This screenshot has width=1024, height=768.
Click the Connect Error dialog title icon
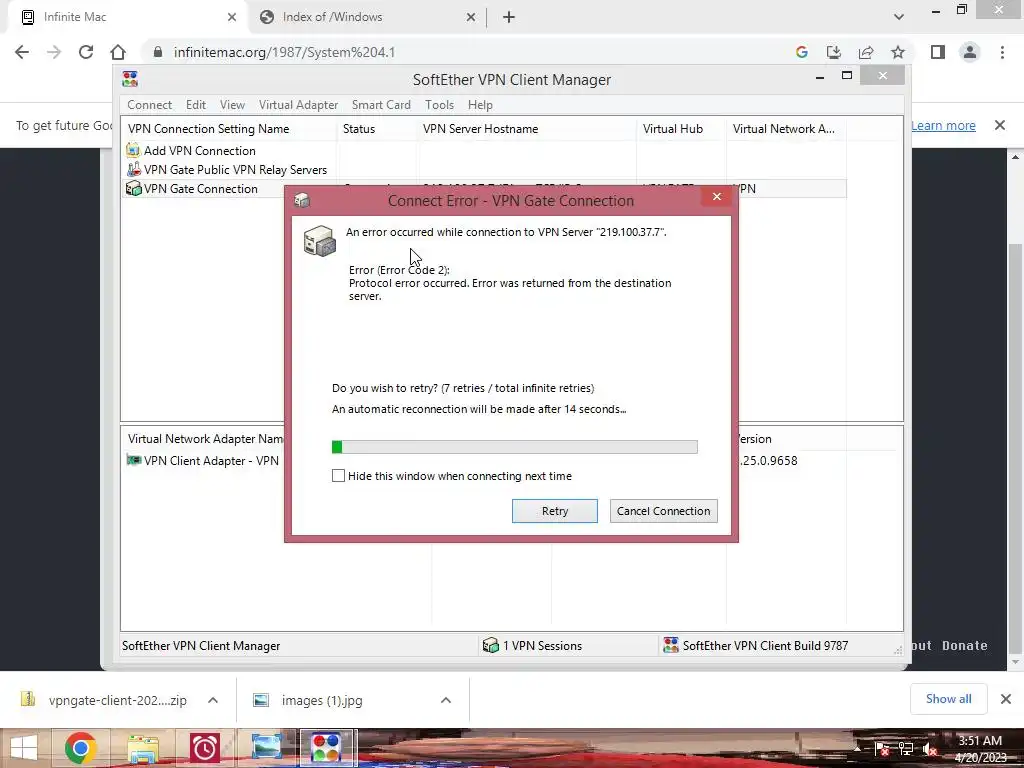click(302, 200)
